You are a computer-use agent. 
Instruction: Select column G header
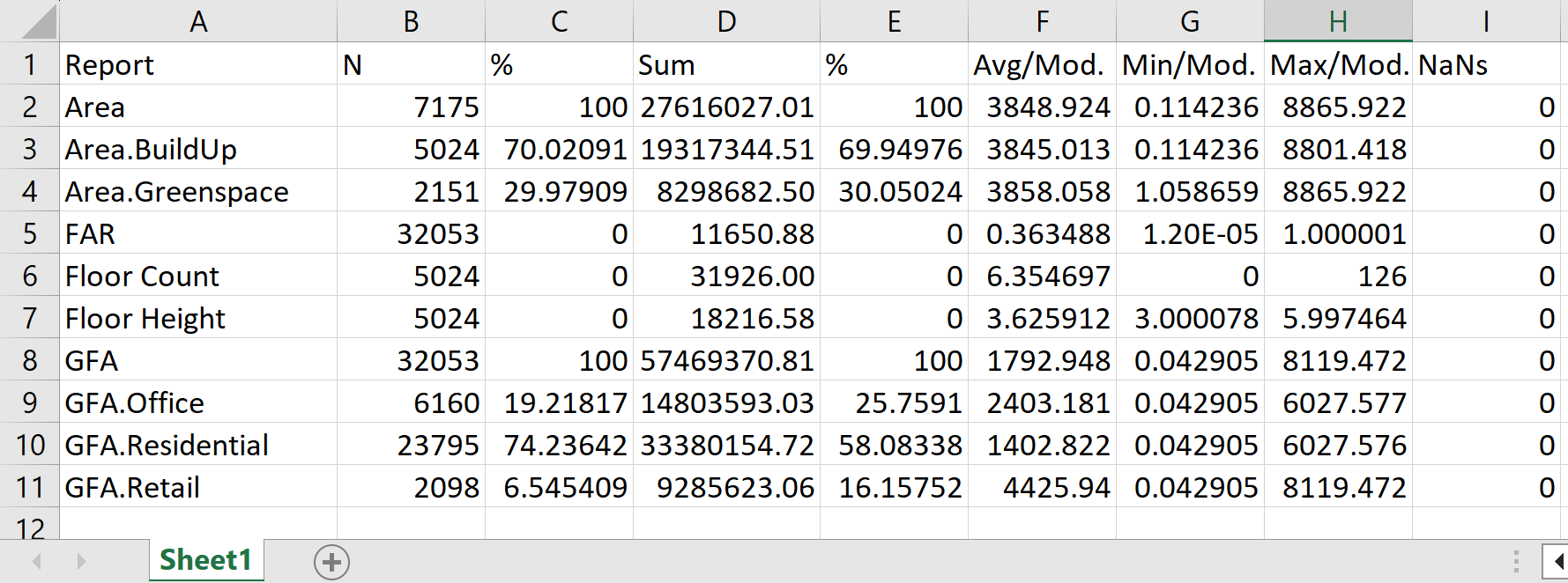(1190, 21)
